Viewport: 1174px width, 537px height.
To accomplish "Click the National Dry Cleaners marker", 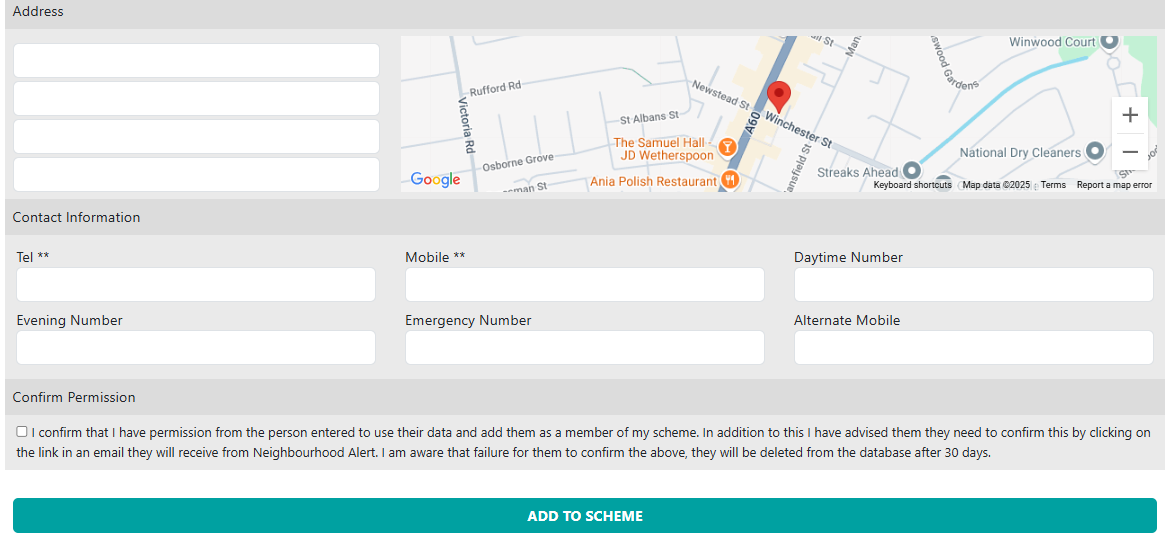I will click(1096, 153).
